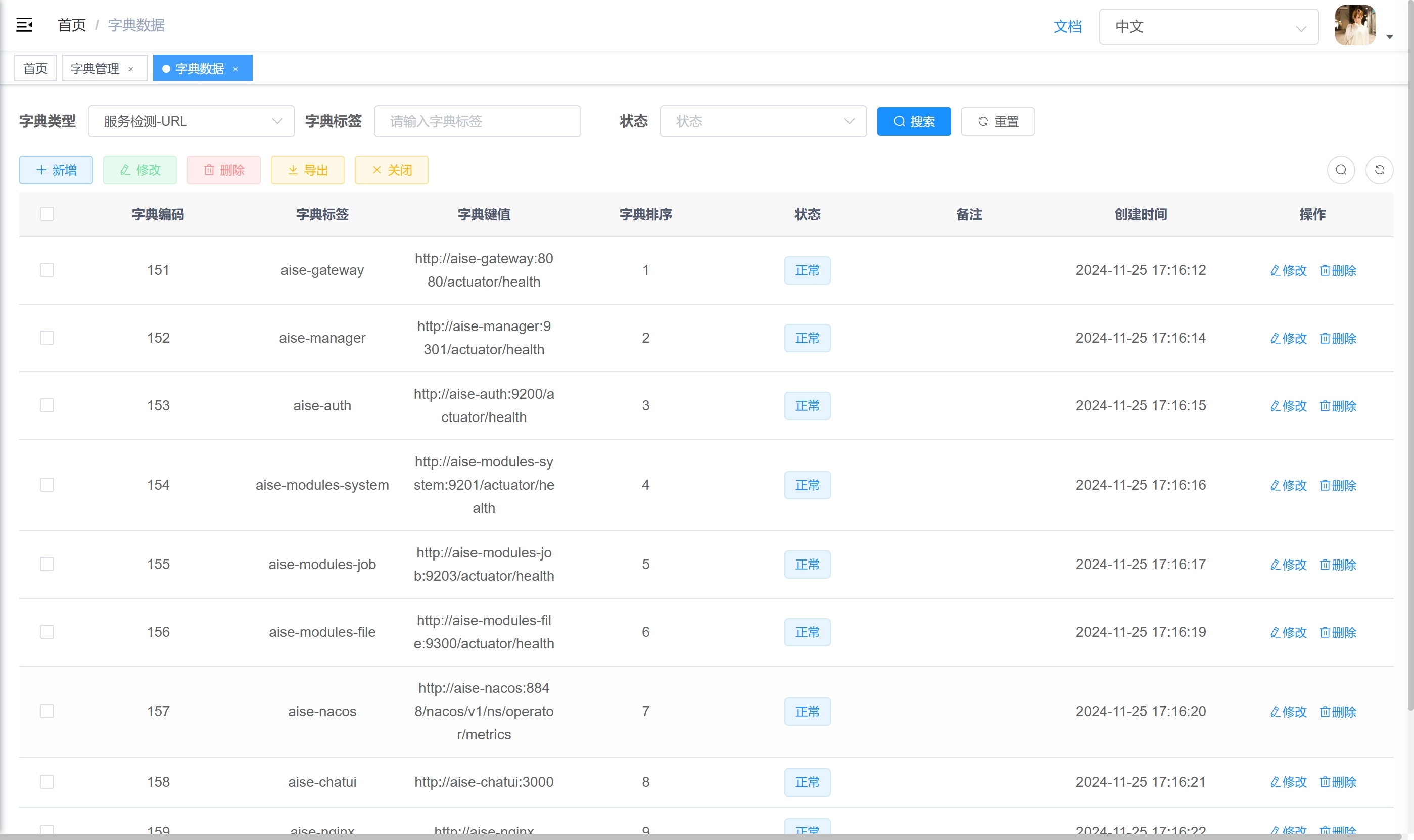Image resolution: width=1414 pixels, height=840 pixels.
Task: Check the row 152 checkbox
Action: click(x=47, y=338)
